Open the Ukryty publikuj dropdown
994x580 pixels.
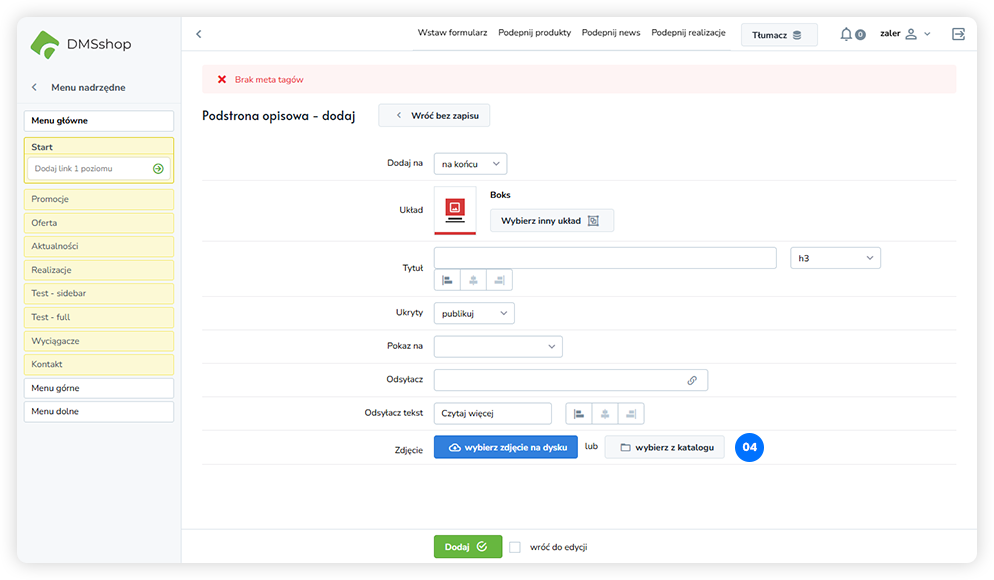click(474, 313)
